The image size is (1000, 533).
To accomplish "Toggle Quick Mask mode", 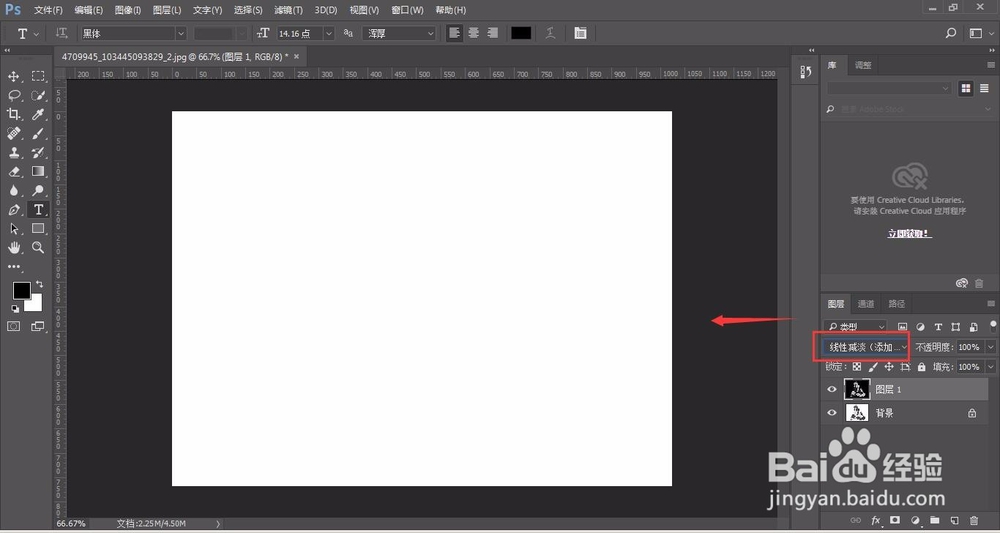I will 13,326.
